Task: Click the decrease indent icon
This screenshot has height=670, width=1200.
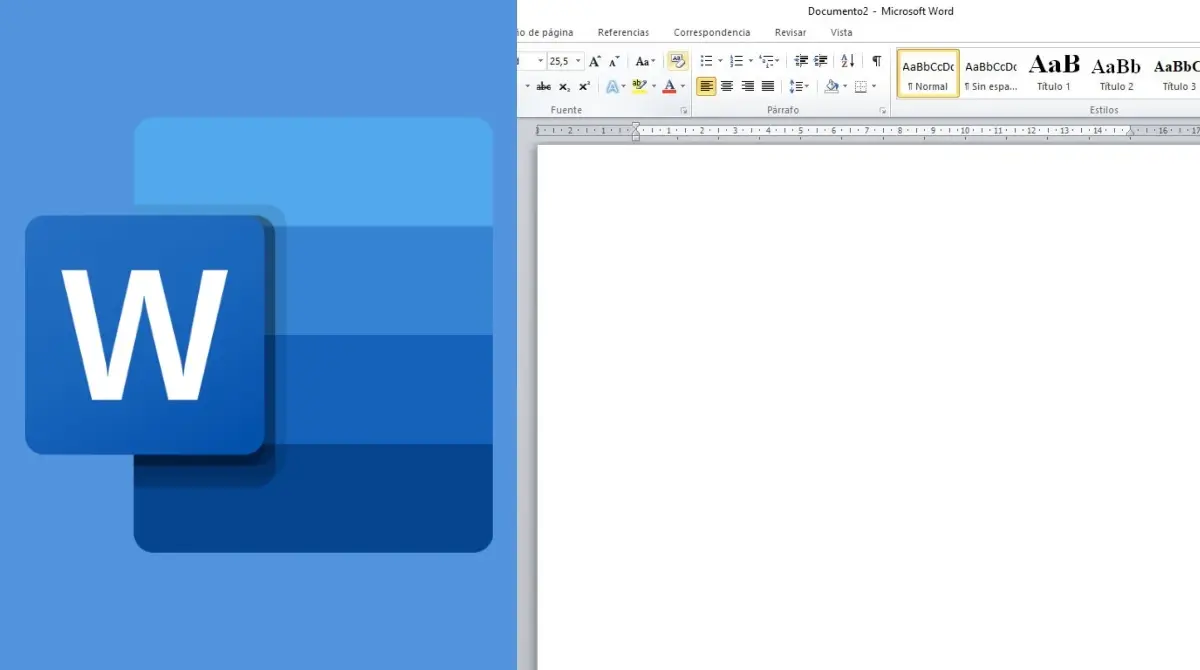Action: pyautogui.click(x=800, y=61)
